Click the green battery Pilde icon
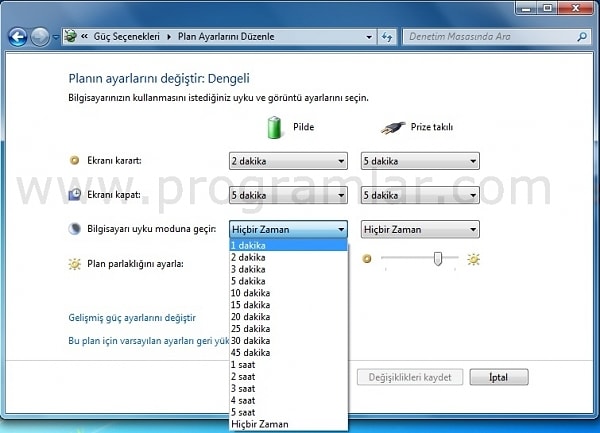This screenshot has width=600, height=433. pyautogui.click(x=274, y=127)
